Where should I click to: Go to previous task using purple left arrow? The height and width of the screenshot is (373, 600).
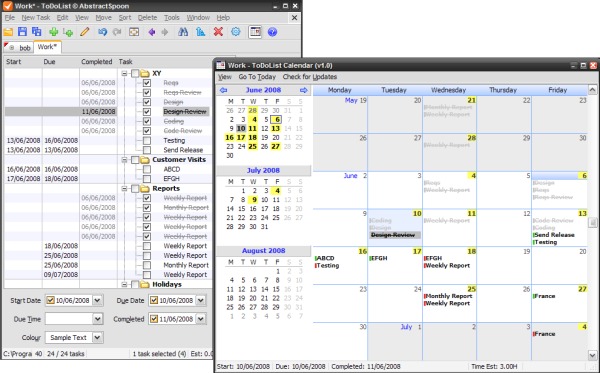click(x=152, y=32)
